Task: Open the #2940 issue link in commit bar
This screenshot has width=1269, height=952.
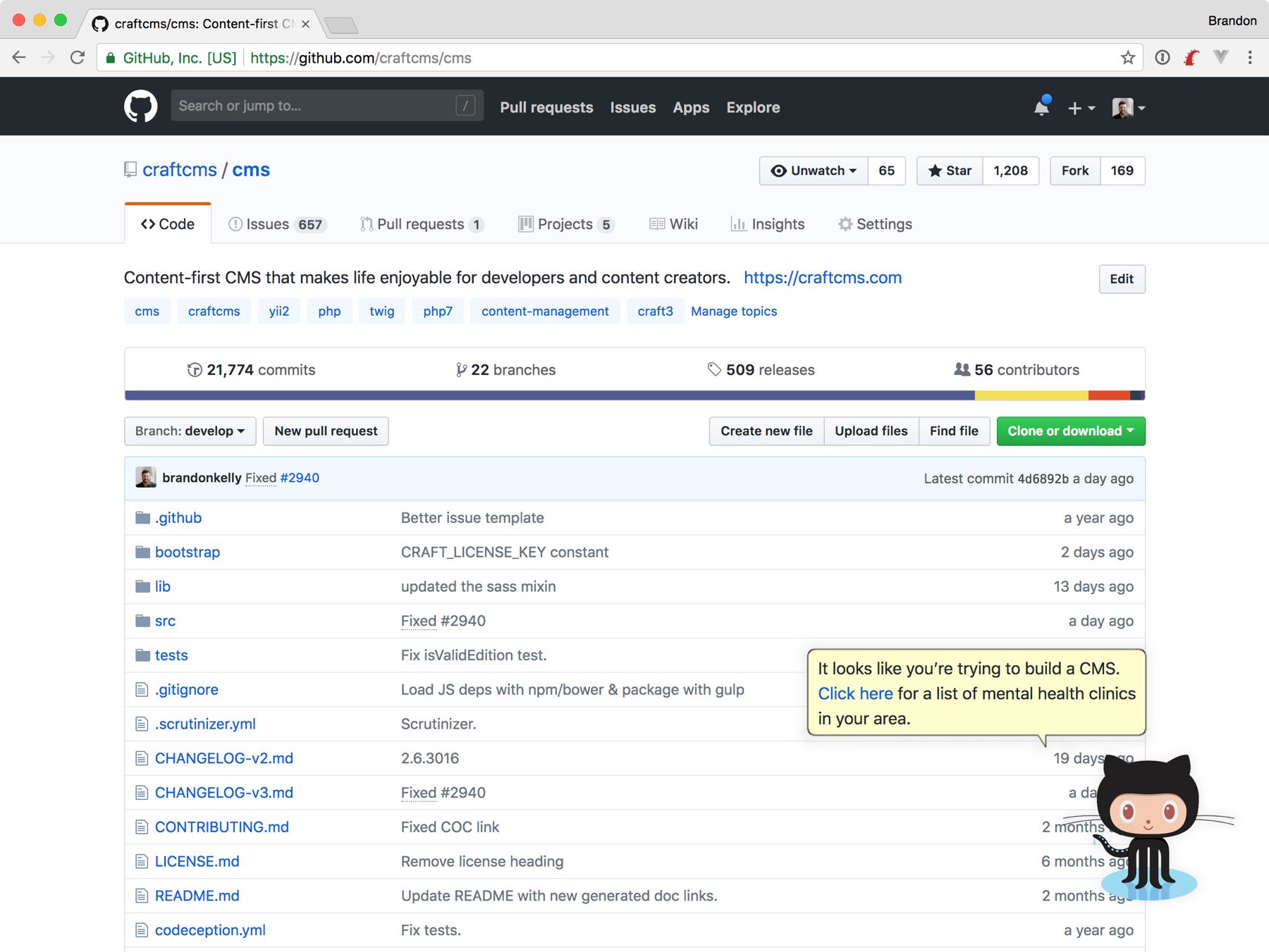Action: pos(300,478)
